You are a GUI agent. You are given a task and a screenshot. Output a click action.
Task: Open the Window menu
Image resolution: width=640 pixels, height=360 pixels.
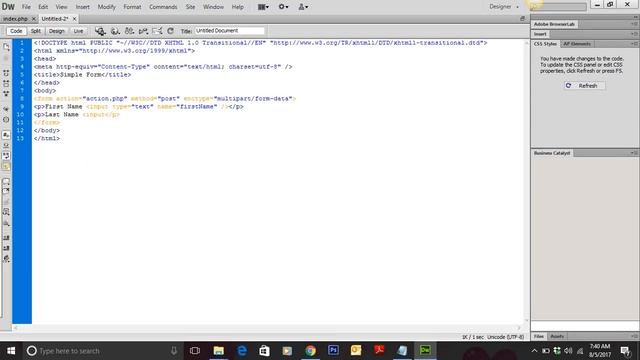(213, 7)
